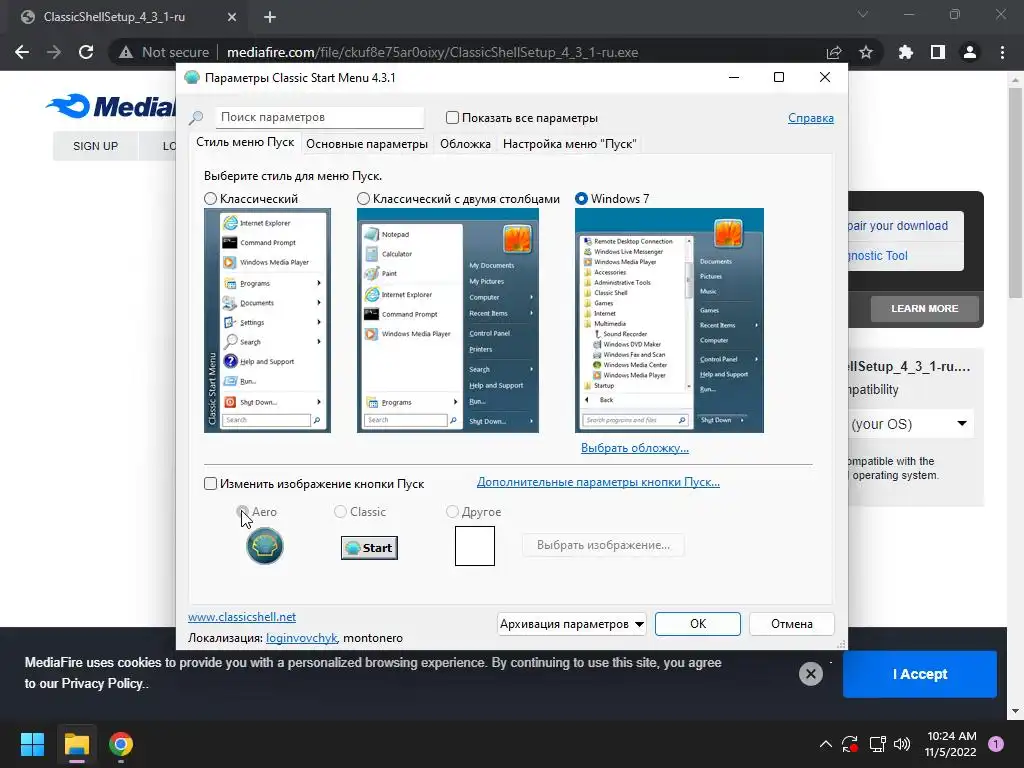This screenshot has width=1024, height=768.
Task: Visit www.classicshell.net link
Action: [242, 616]
